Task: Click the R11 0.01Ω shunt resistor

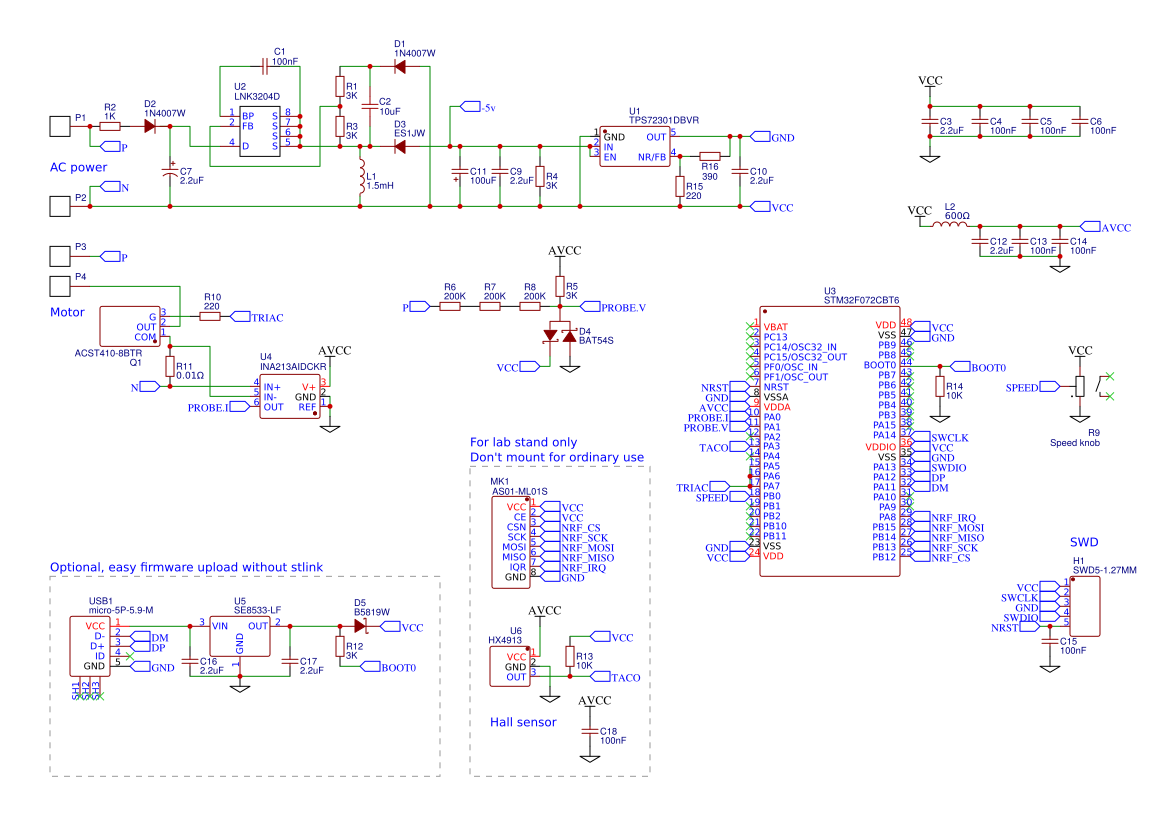Action: pyautogui.click(x=170, y=367)
